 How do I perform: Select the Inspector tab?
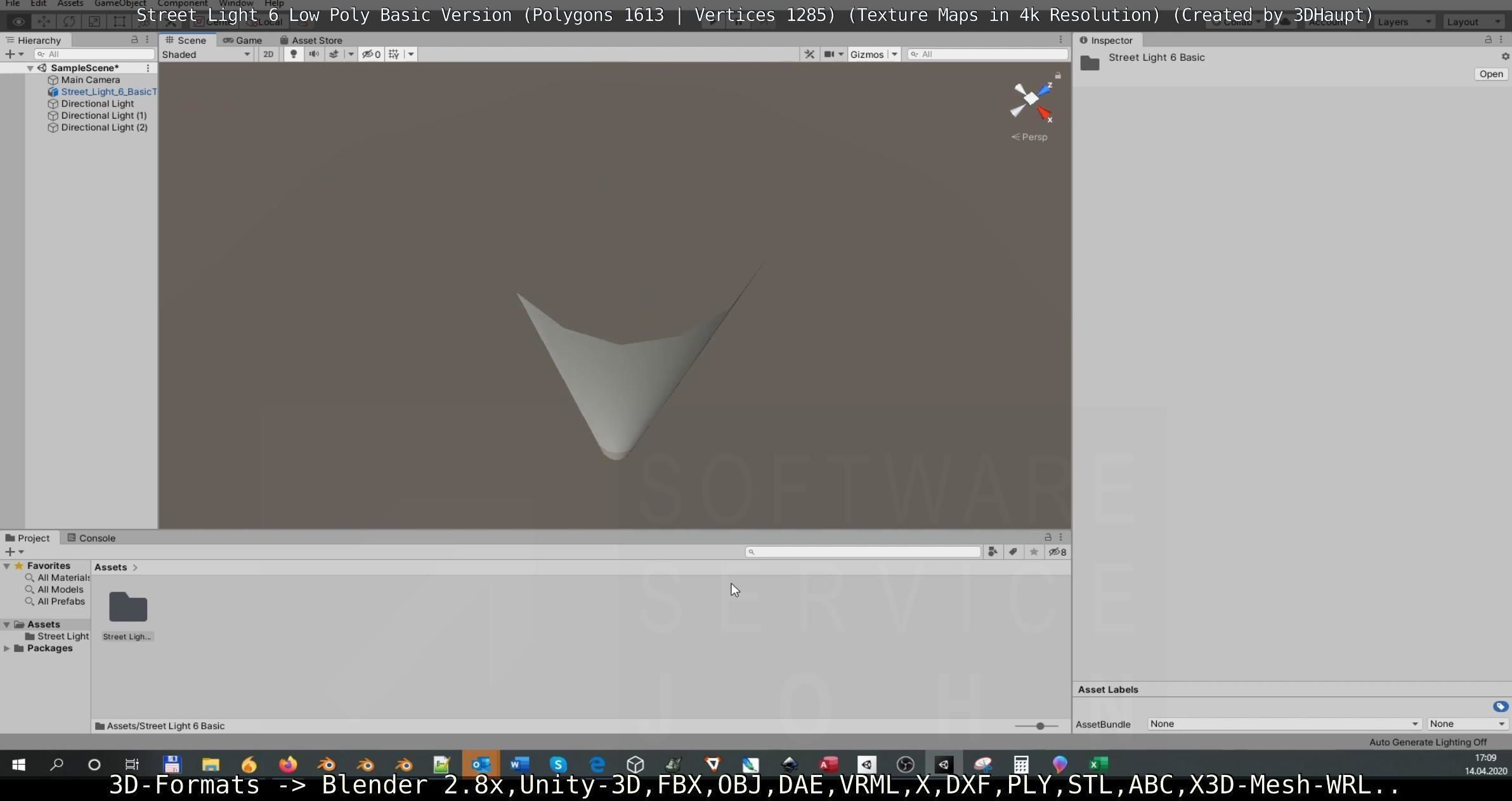[1106, 40]
